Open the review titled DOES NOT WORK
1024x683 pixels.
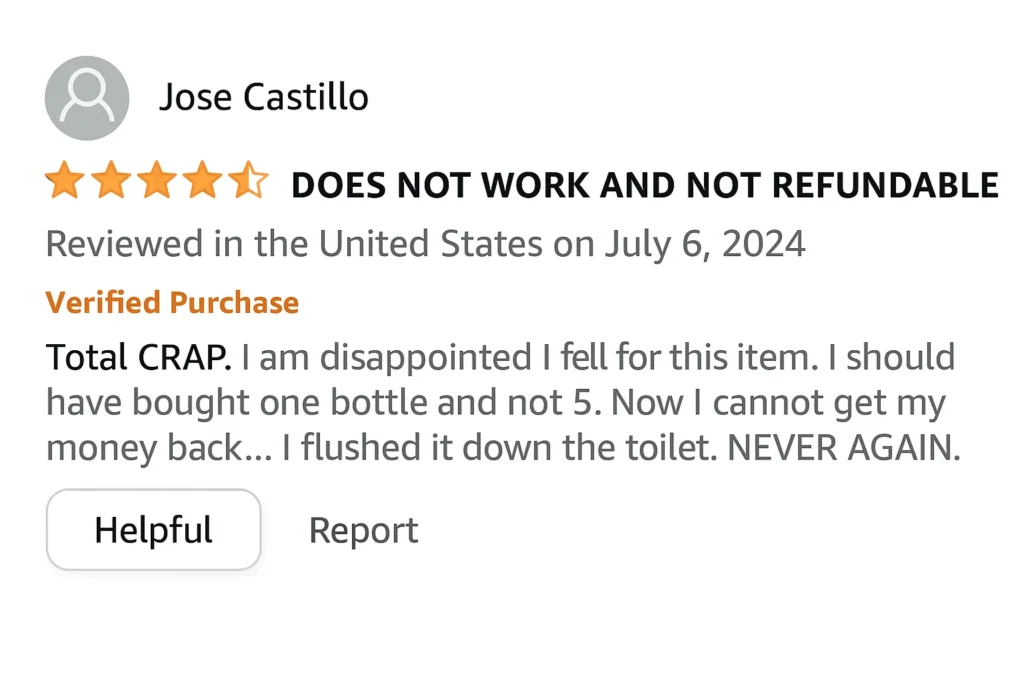pyautogui.click(x=643, y=183)
